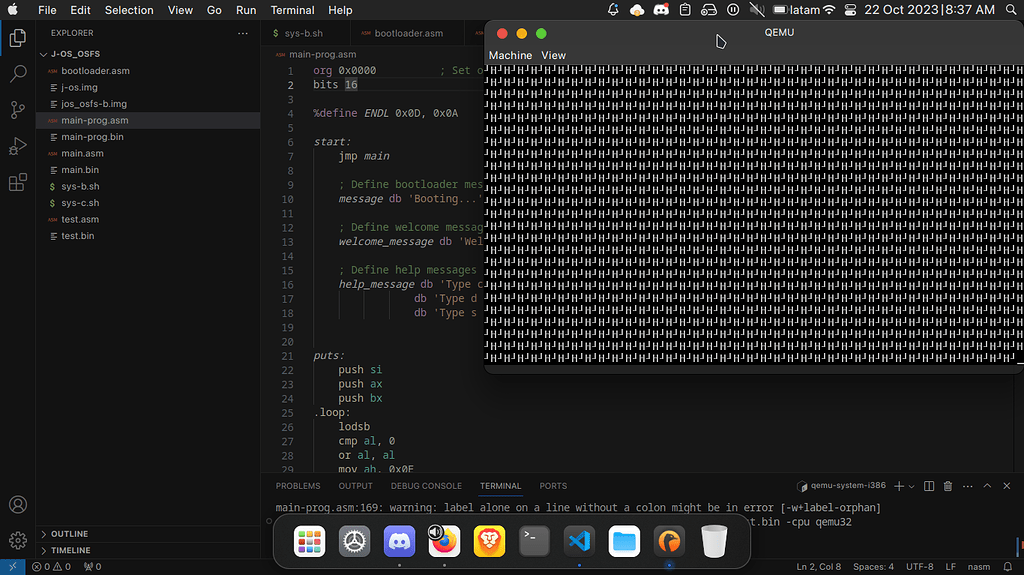Screen dimensions: 1024x575
Task: Open Explorer more actions ellipsis
Action: (x=243, y=33)
